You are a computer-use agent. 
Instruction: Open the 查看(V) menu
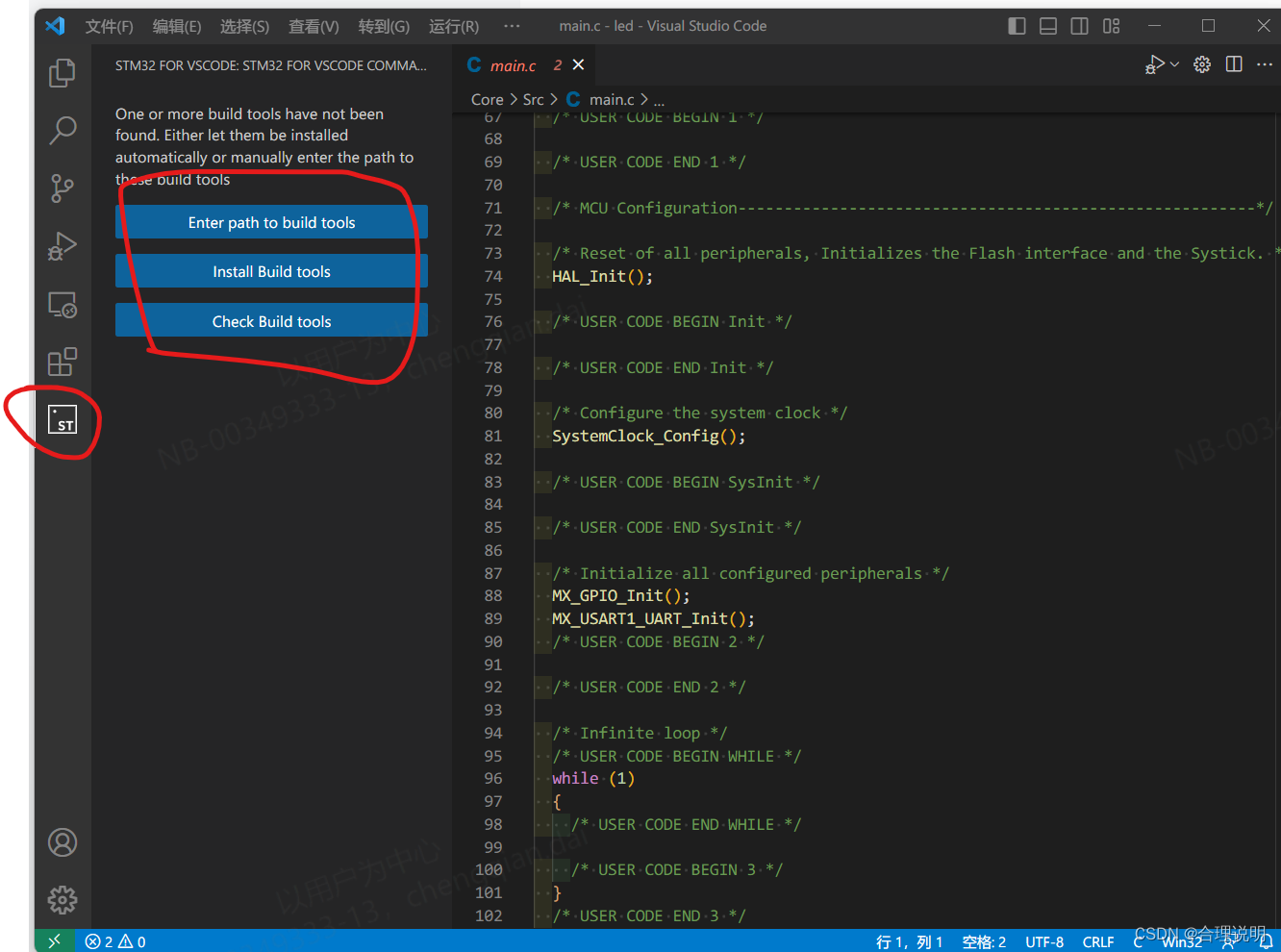314,26
